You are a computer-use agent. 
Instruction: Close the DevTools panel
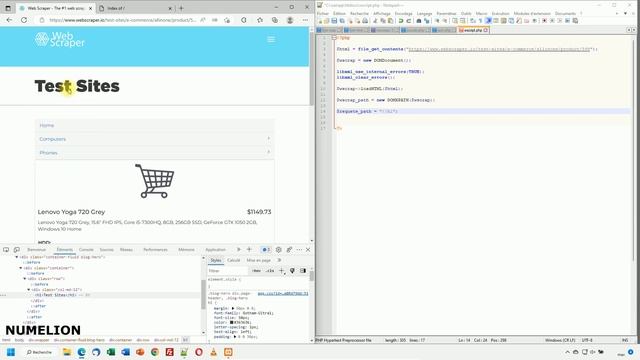coord(308,249)
